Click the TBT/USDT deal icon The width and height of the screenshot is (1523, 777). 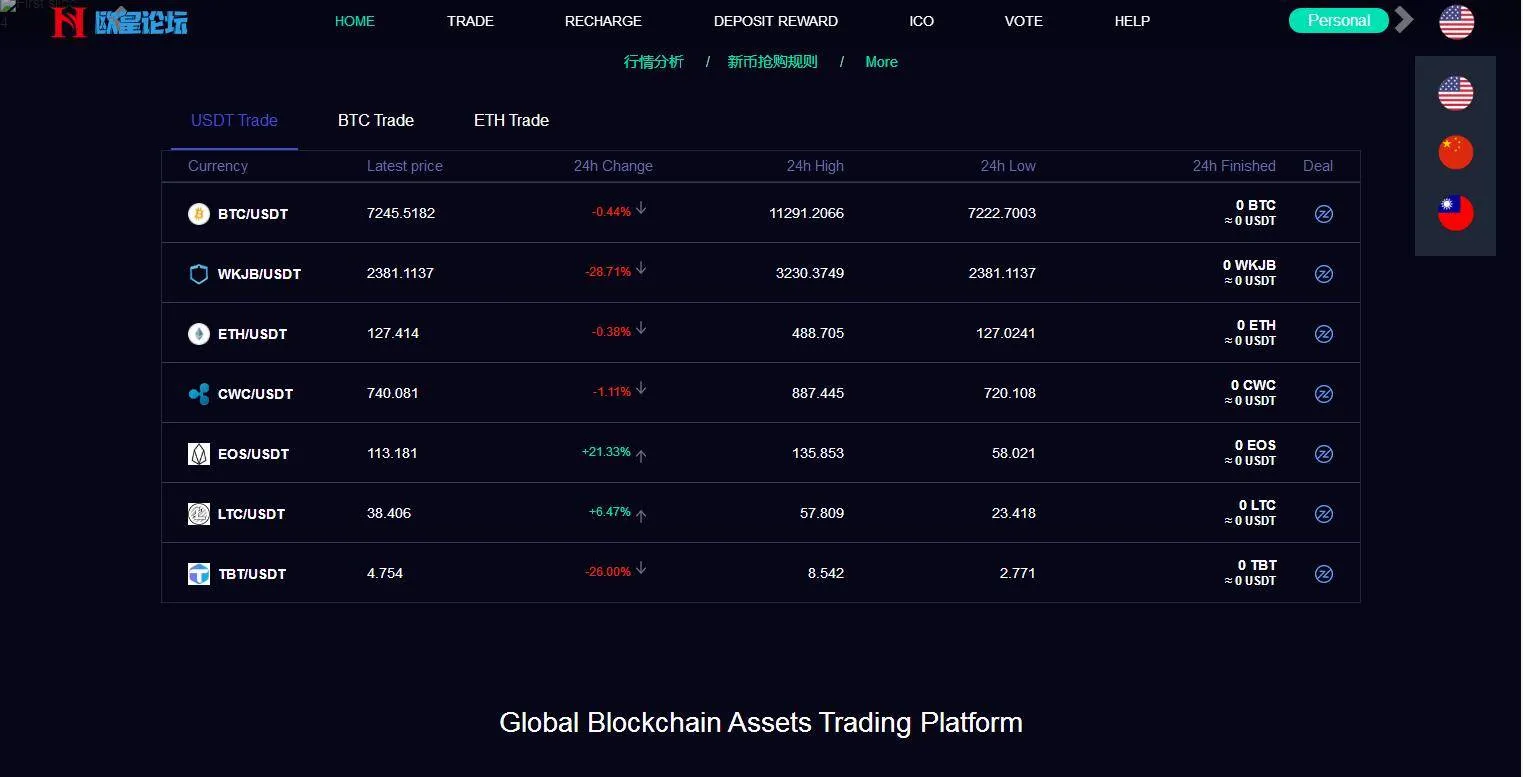(x=1323, y=574)
